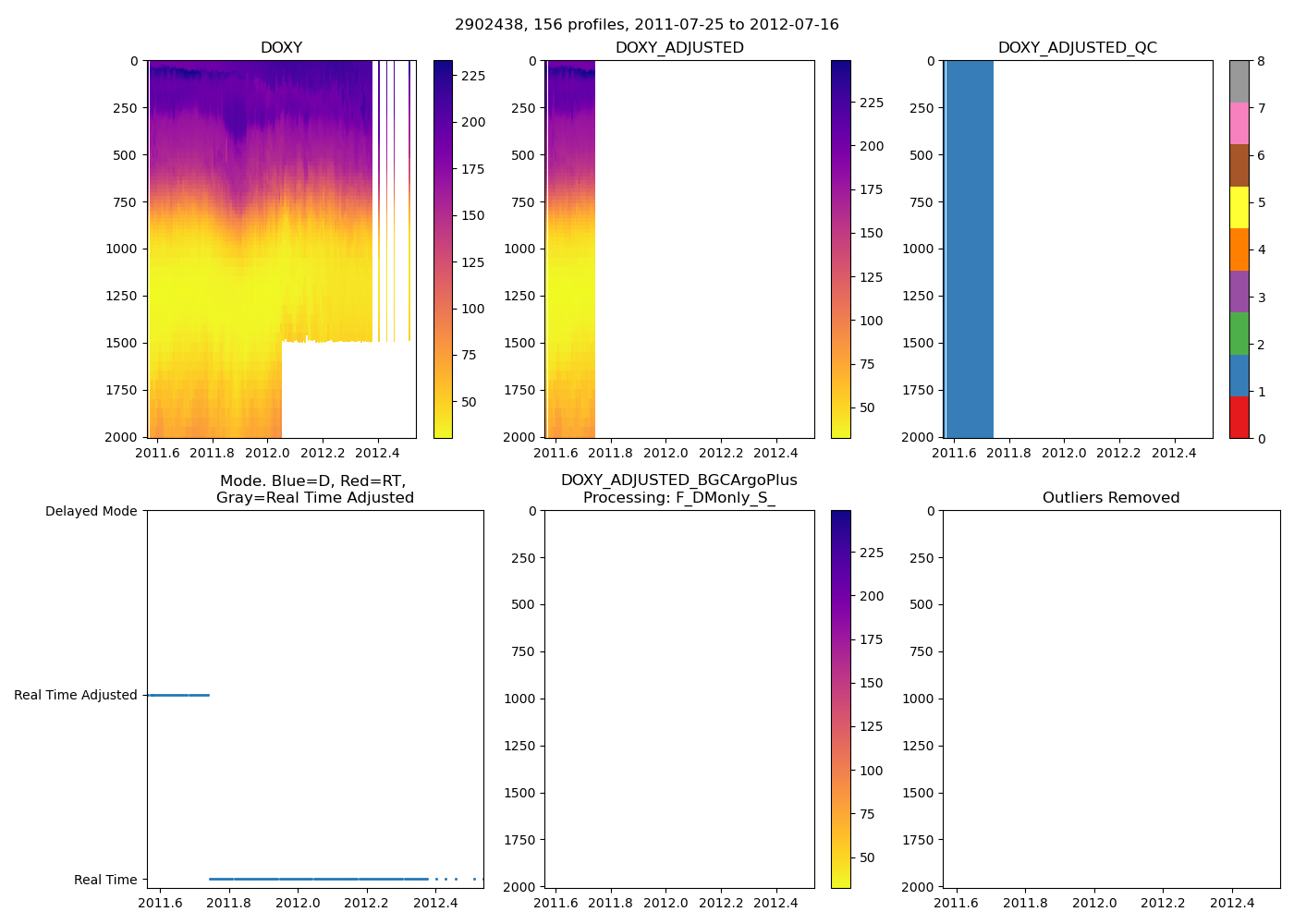Pick the gray swatch in QC colorbar

[x=1239, y=81]
